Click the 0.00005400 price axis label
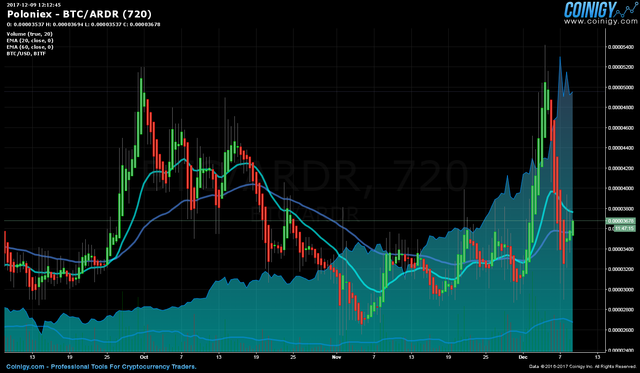Image resolution: width=640 pixels, height=373 pixels. click(621, 47)
